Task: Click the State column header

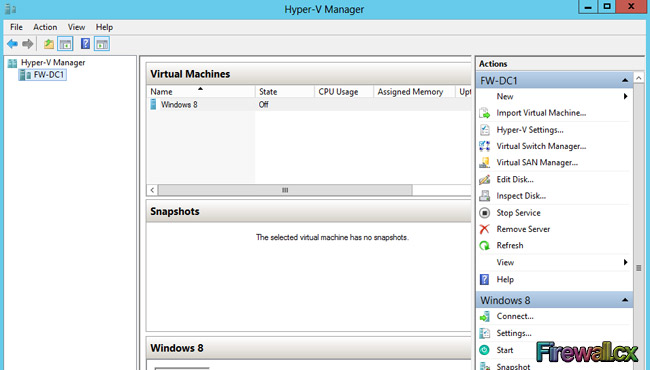Action: point(284,92)
